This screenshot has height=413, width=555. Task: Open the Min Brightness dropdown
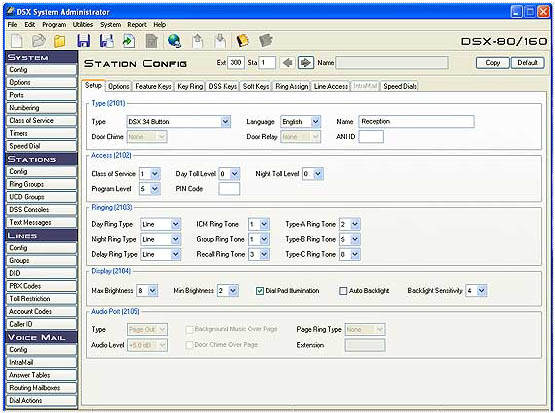pos(233,291)
